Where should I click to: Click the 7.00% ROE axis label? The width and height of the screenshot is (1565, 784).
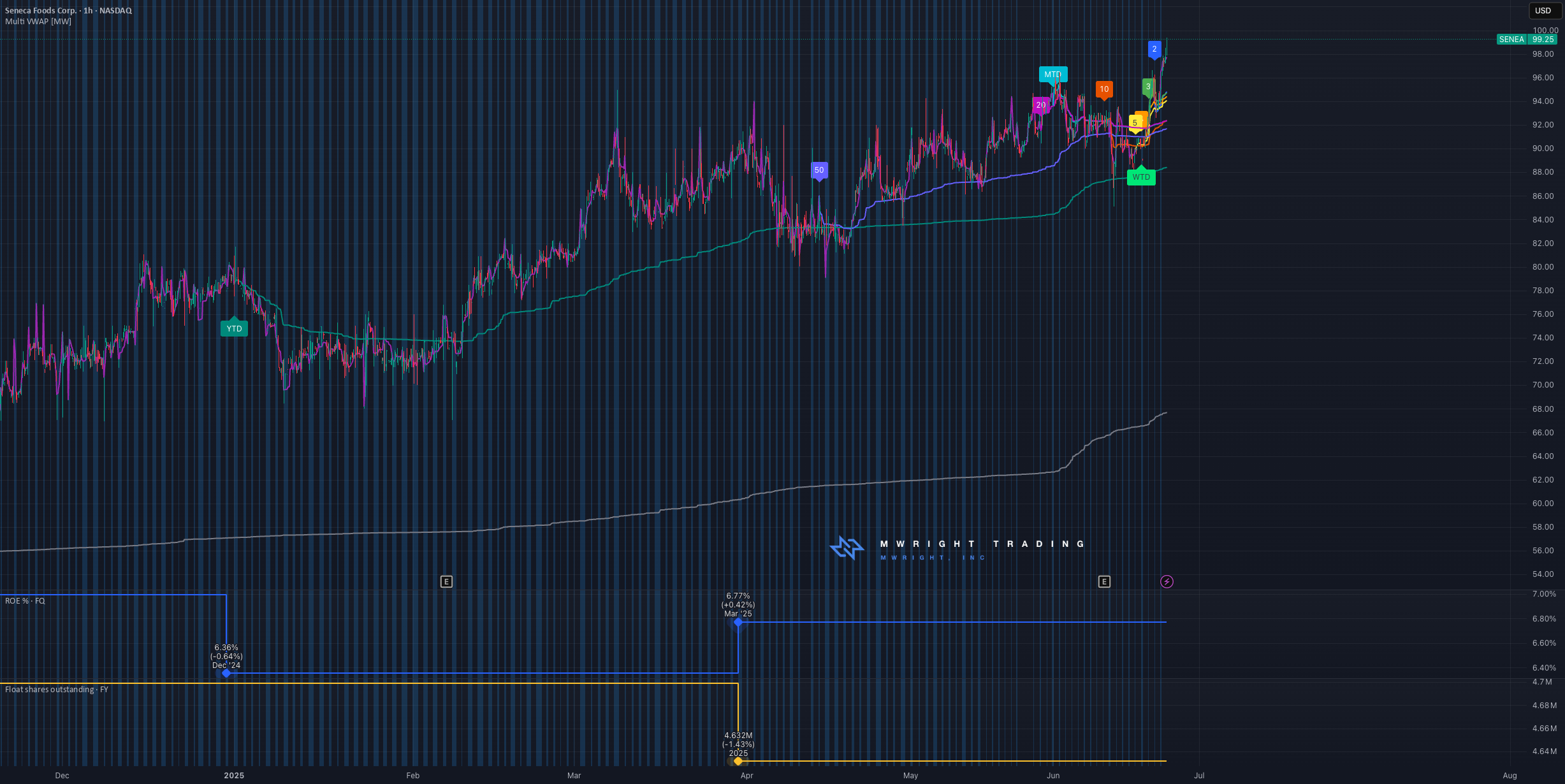point(1544,594)
